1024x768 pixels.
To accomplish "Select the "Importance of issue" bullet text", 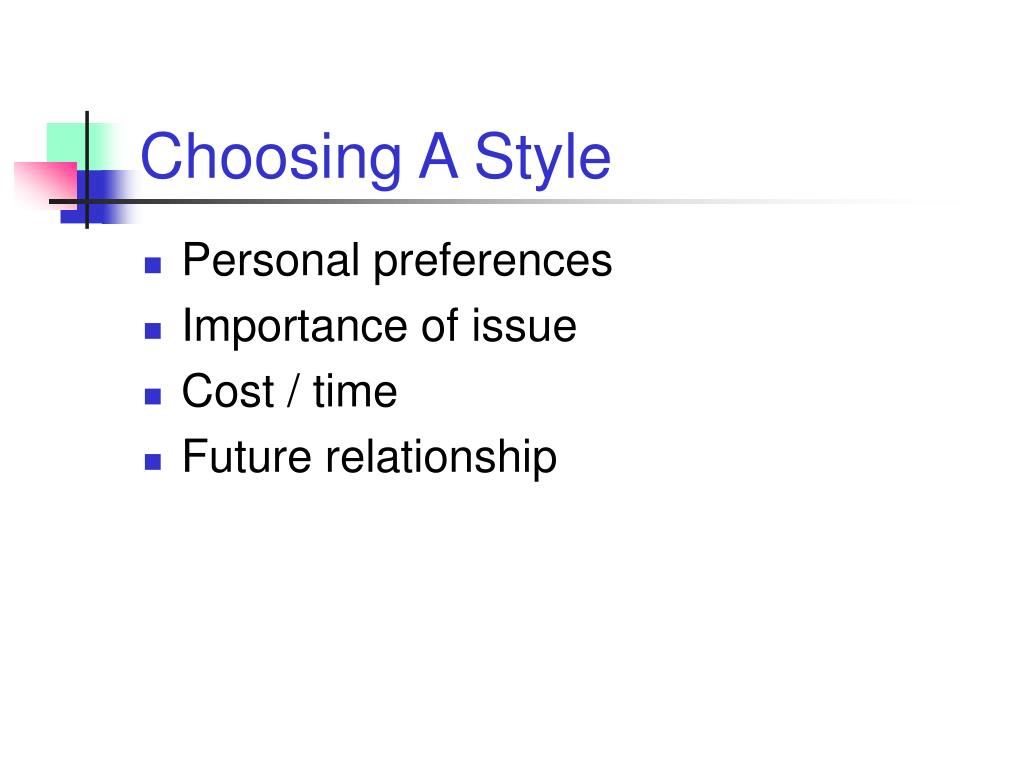I will [379, 325].
